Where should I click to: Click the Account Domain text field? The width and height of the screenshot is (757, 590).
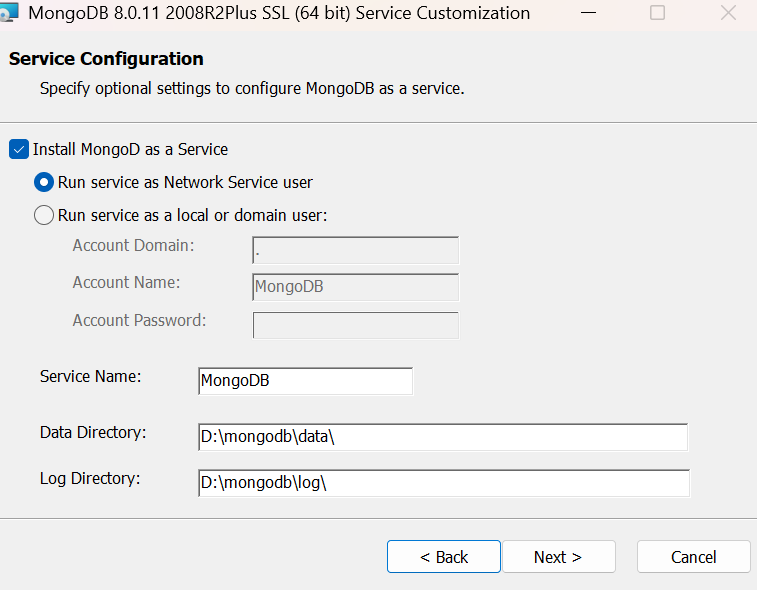click(x=356, y=250)
